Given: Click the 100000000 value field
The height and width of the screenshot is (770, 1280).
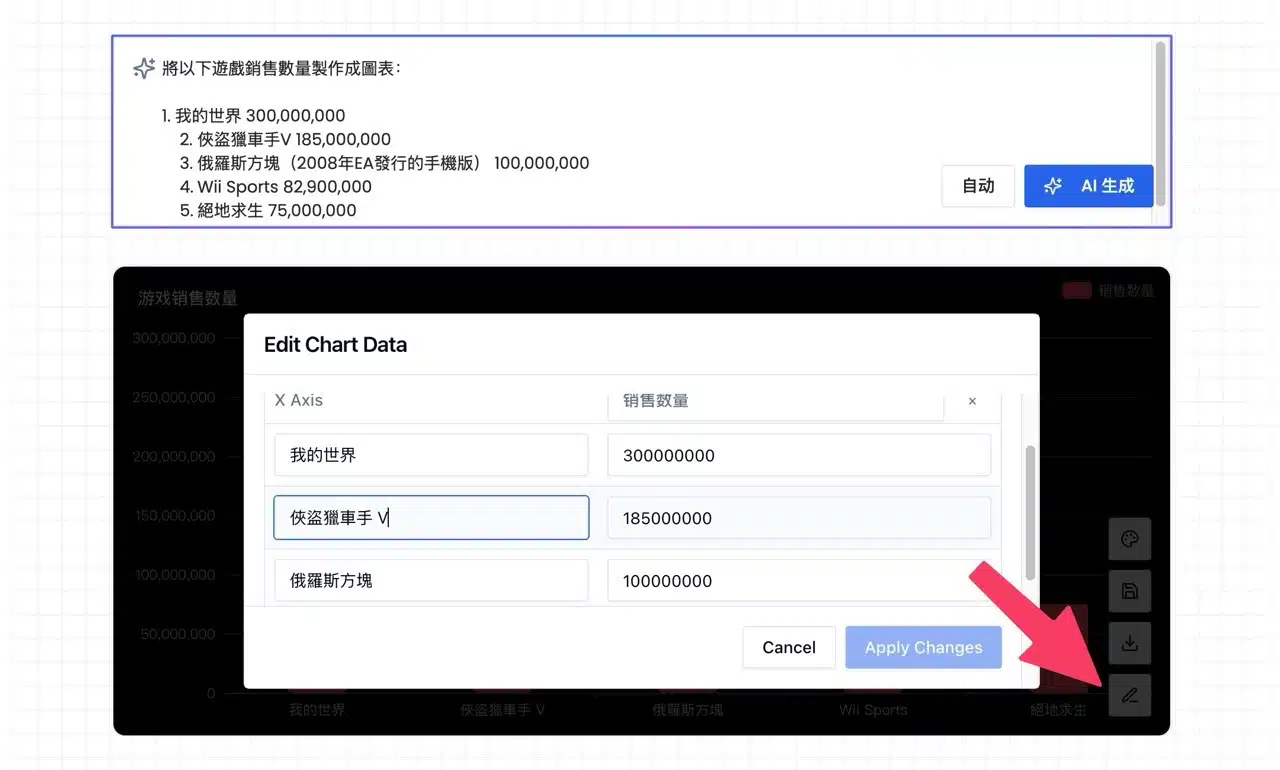Looking at the screenshot, I should [x=798, y=581].
